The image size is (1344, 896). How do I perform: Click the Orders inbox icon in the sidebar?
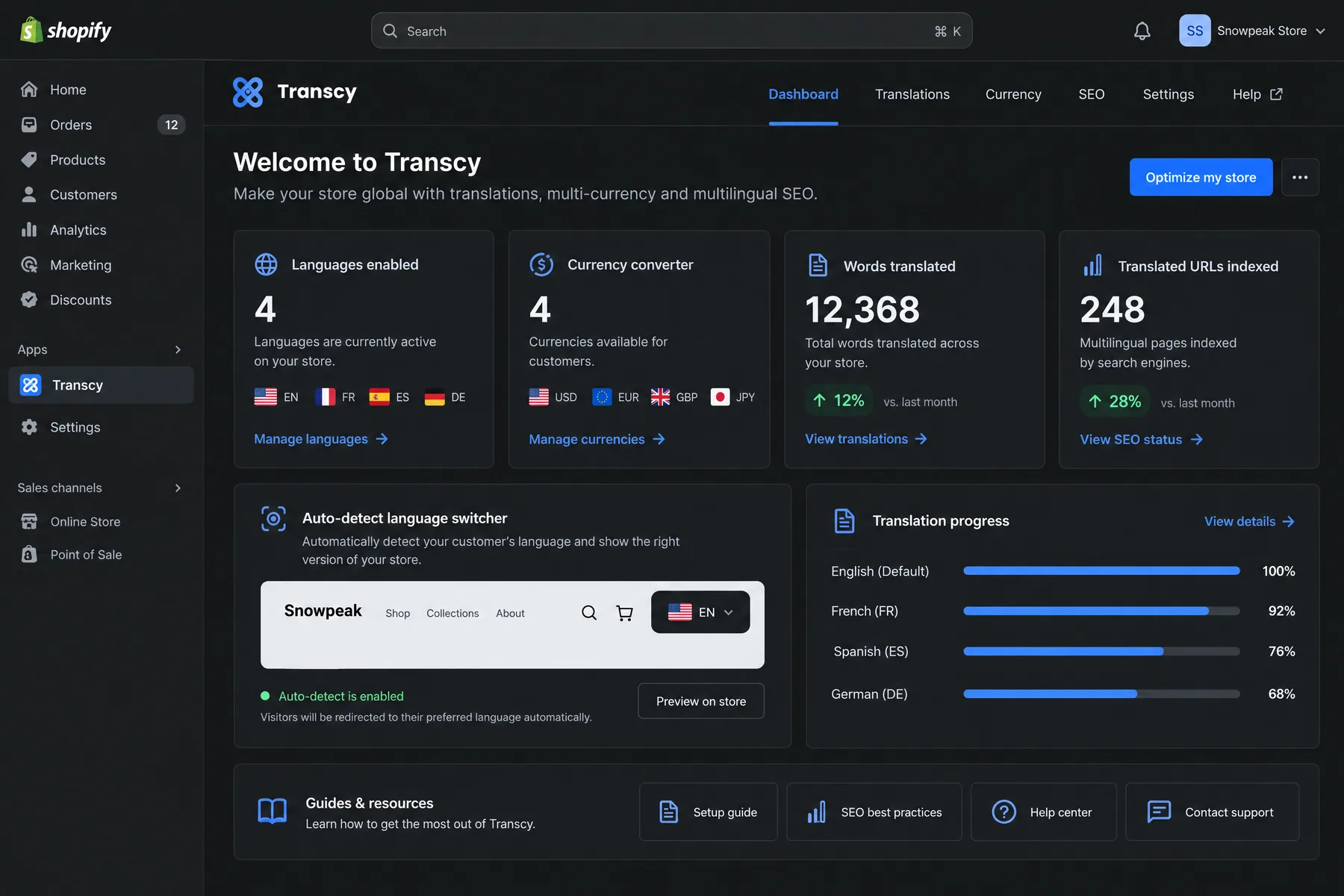click(x=29, y=124)
